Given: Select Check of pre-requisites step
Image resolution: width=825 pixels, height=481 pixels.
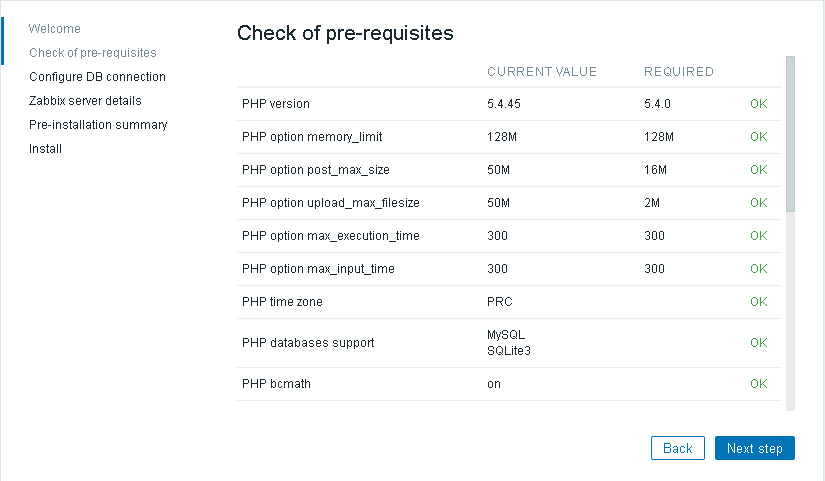Looking at the screenshot, I should pyautogui.click(x=93, y=53).
